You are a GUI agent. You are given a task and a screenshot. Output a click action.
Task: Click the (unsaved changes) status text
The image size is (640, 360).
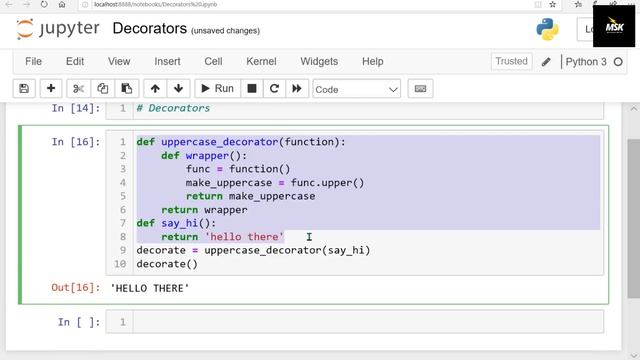225,31
